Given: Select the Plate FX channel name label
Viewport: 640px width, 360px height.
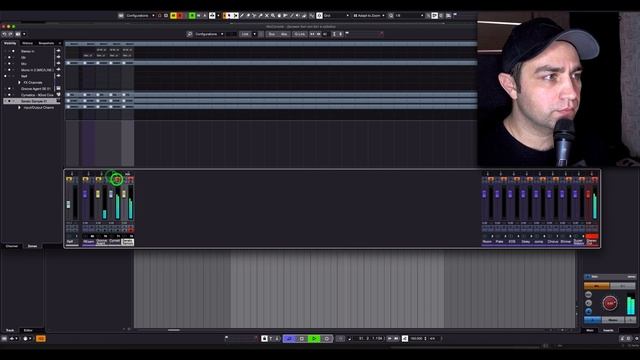Looking at the screenshot, I should pyautogui.click(x=500, y=242).
